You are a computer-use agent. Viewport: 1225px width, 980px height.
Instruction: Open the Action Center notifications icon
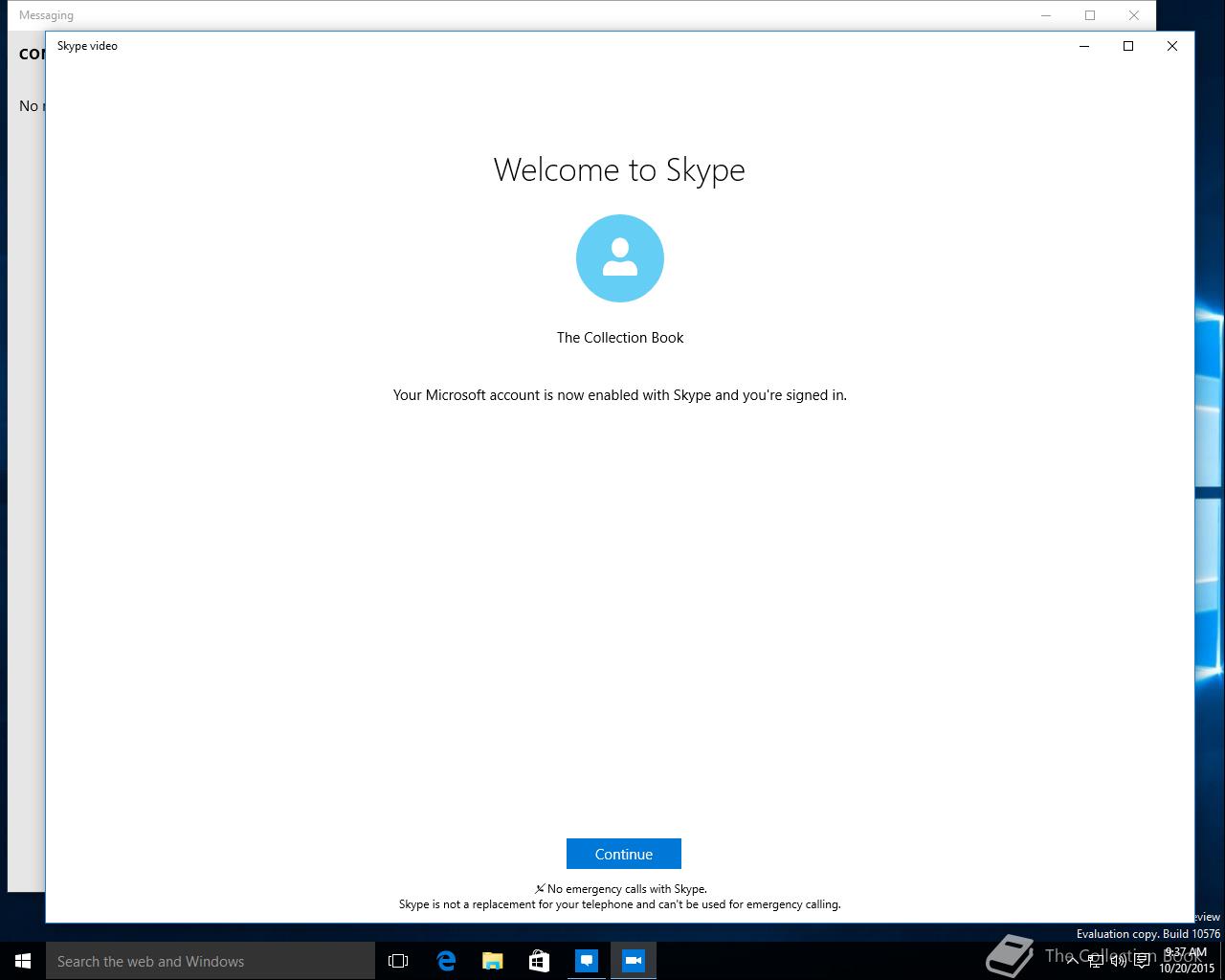coord(1142,961)
